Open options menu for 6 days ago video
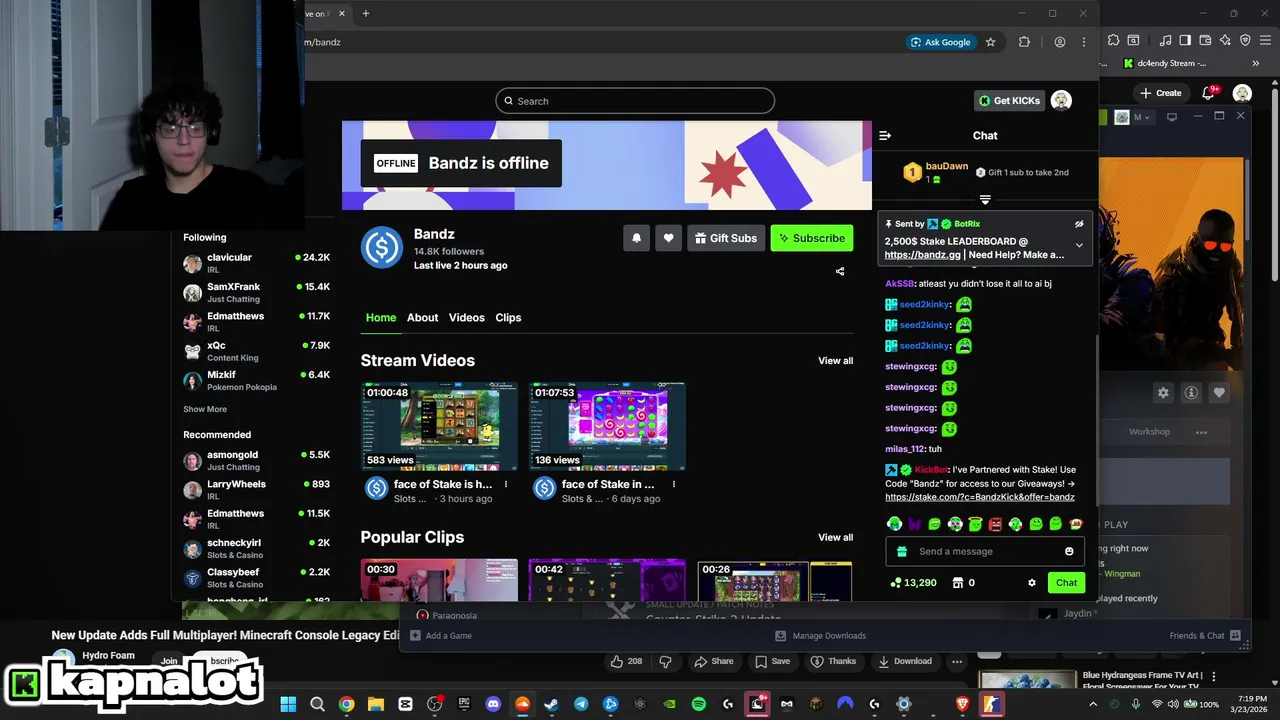The height and width of the screenshot is (720, 1280). pyautogui.click(x=674, y=485)
